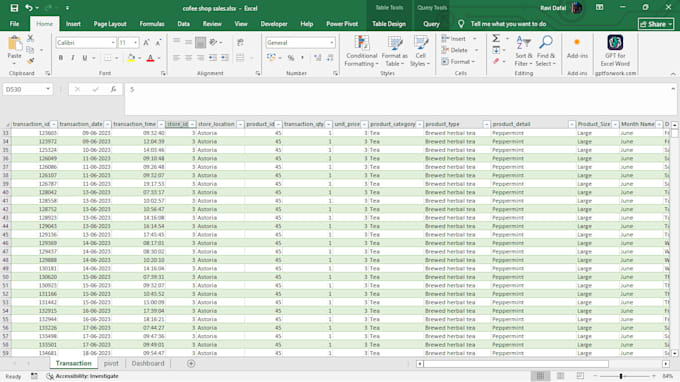
Task: Increase font size with the large A icon
Action: [x=147, y=42]
